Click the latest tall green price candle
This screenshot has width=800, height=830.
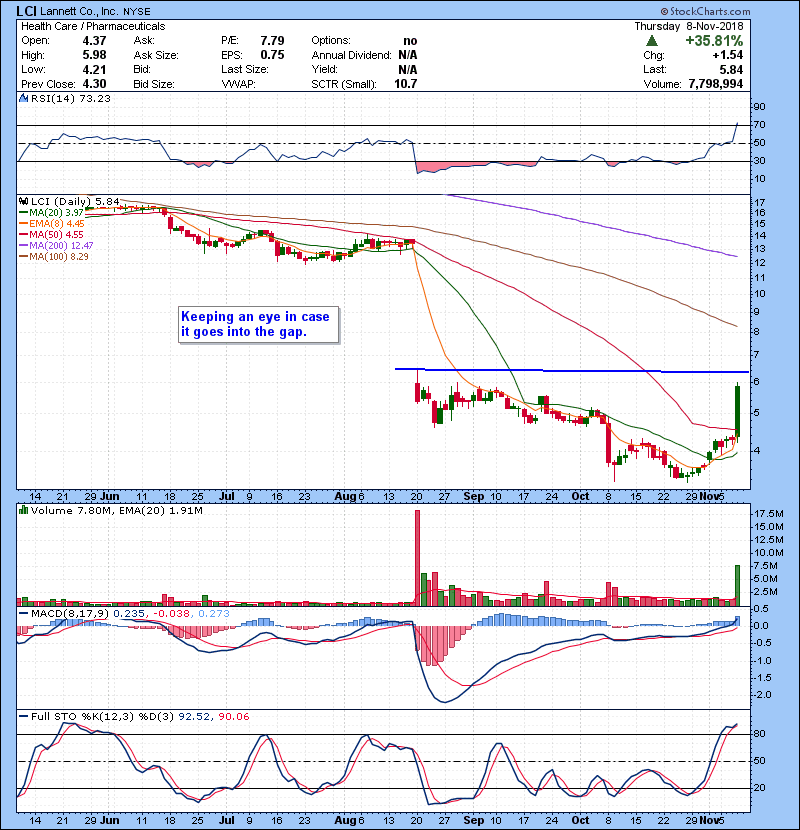point(737,411)
